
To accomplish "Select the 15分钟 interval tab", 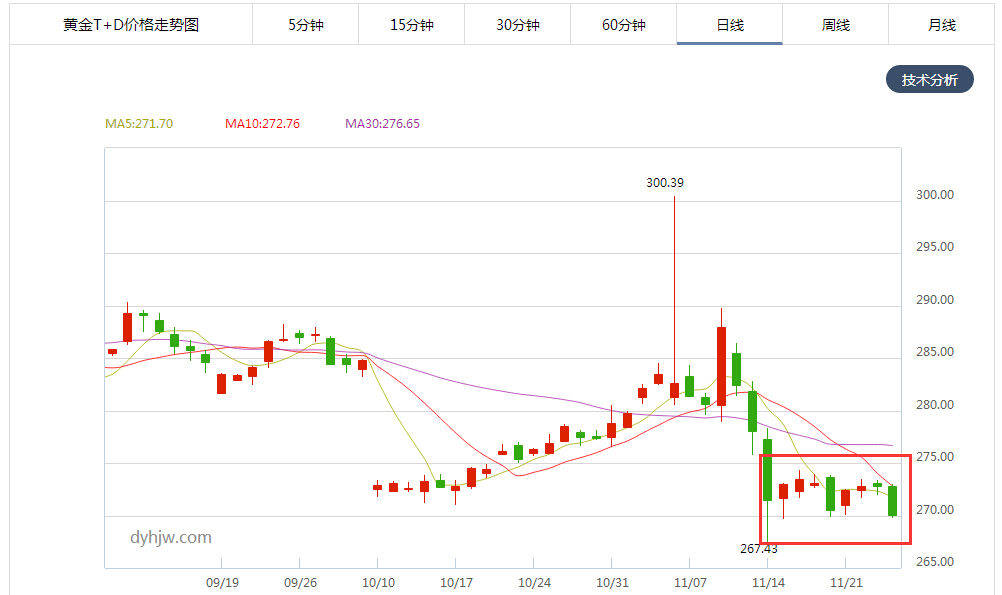I will point(412,25).
